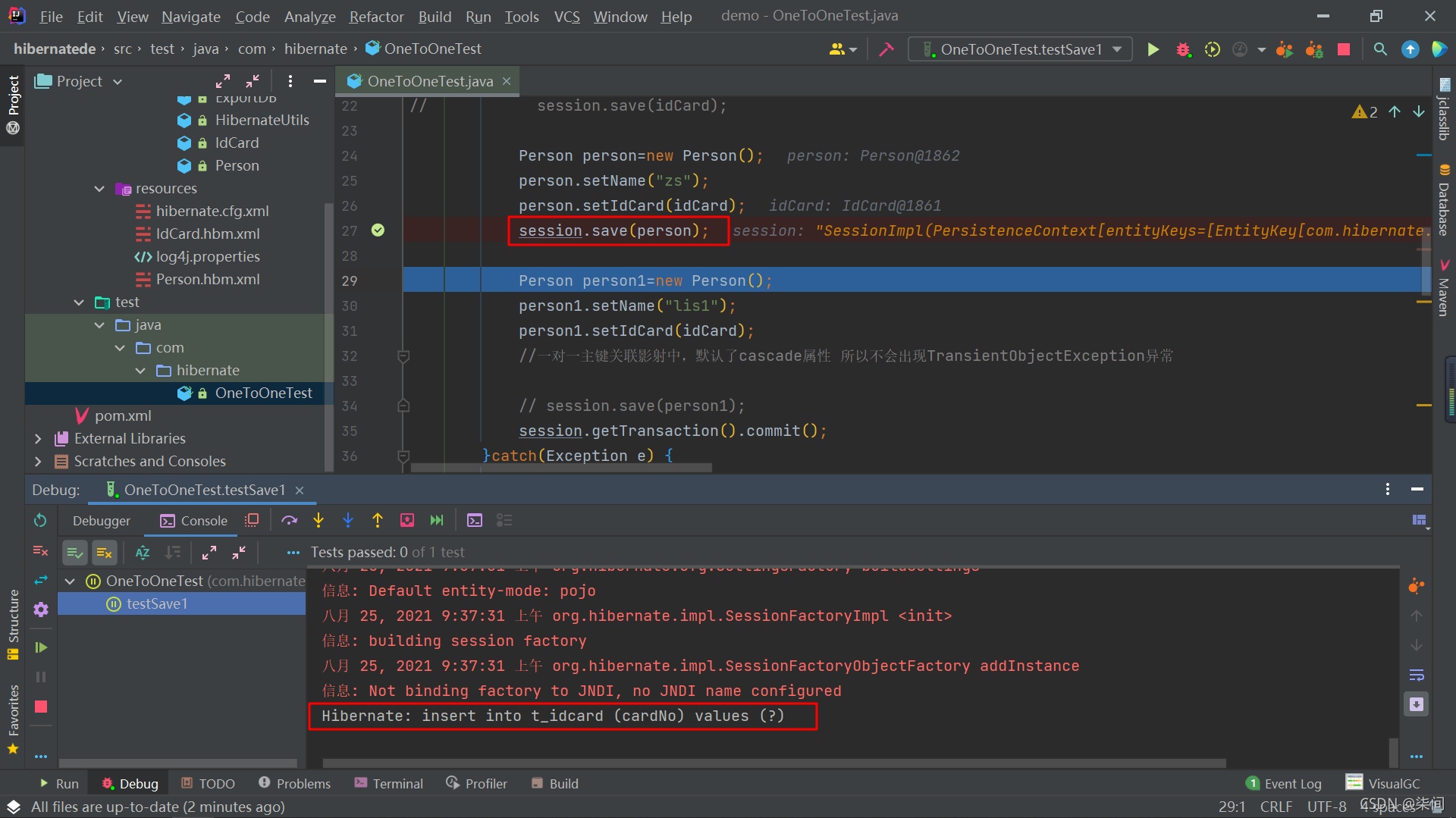The height and width of the screenshot is (818, 1456).
Task: Select testSave1 in test results
Action: click(157, 604)
